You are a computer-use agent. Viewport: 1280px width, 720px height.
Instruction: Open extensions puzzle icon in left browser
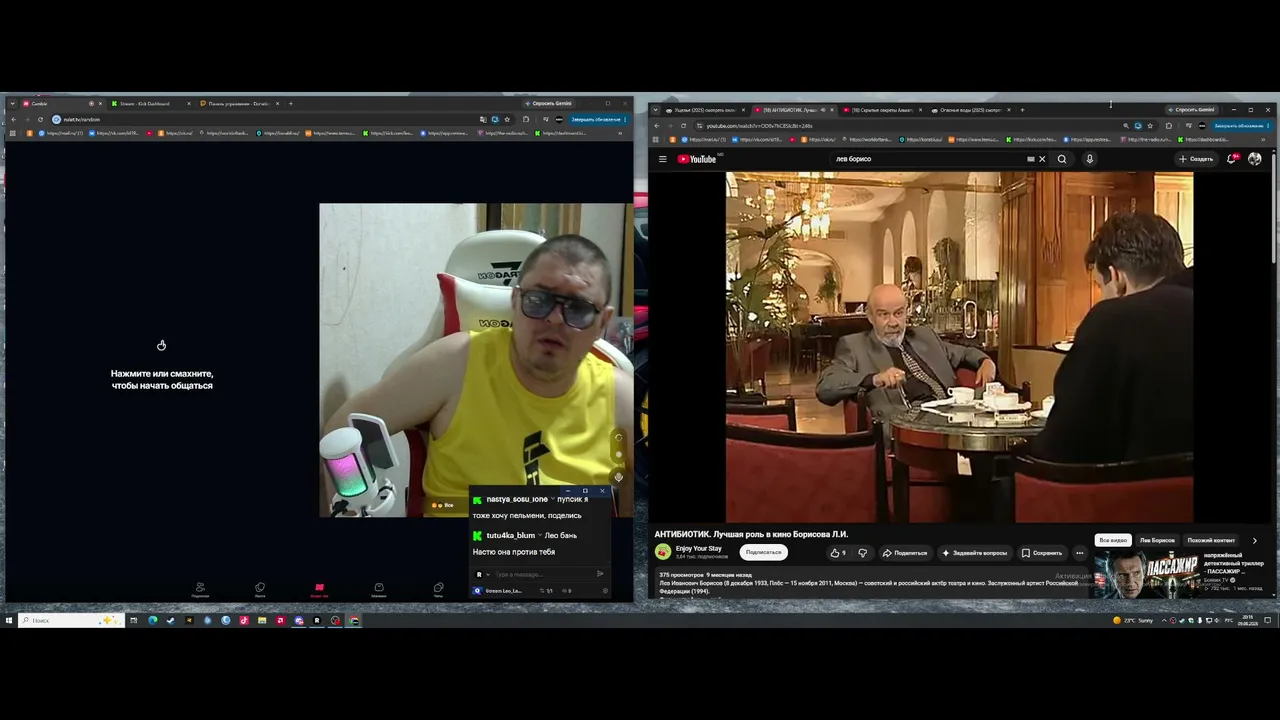[526, 120]
